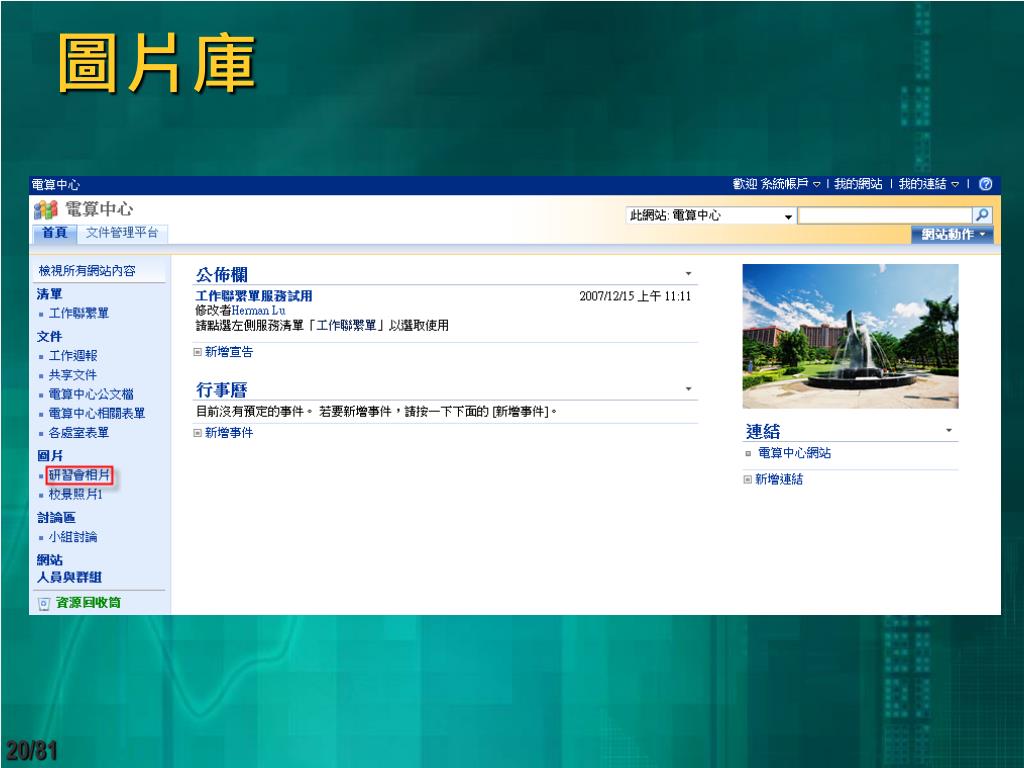Click the recycle bin icon beside 資源回收筒

[x=43, y=603]
